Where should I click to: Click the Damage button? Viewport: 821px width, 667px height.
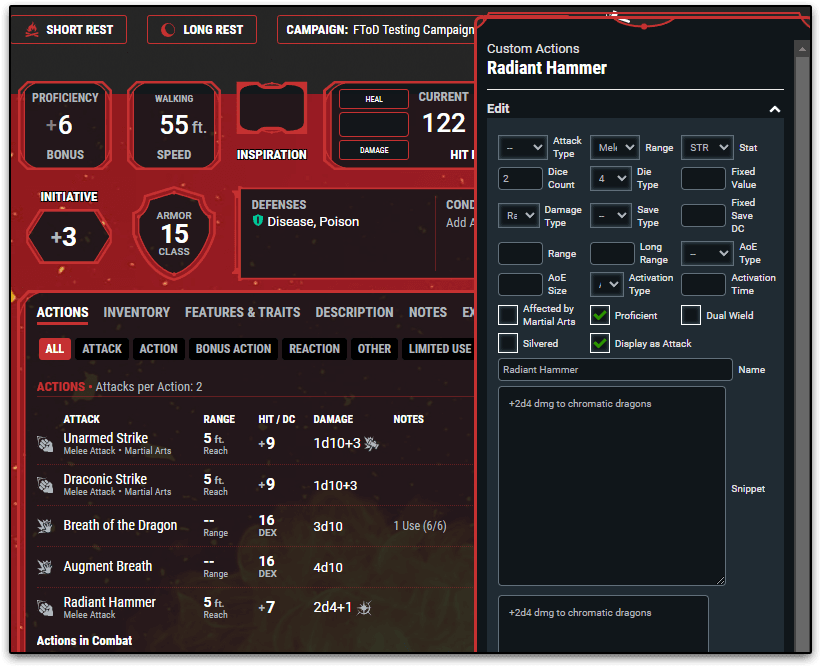pos(374,150)
